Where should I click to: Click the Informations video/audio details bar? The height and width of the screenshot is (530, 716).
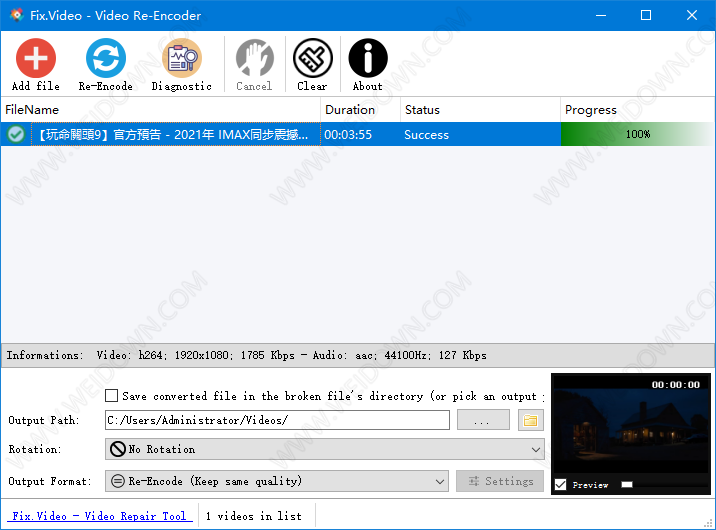coord(358,355)
